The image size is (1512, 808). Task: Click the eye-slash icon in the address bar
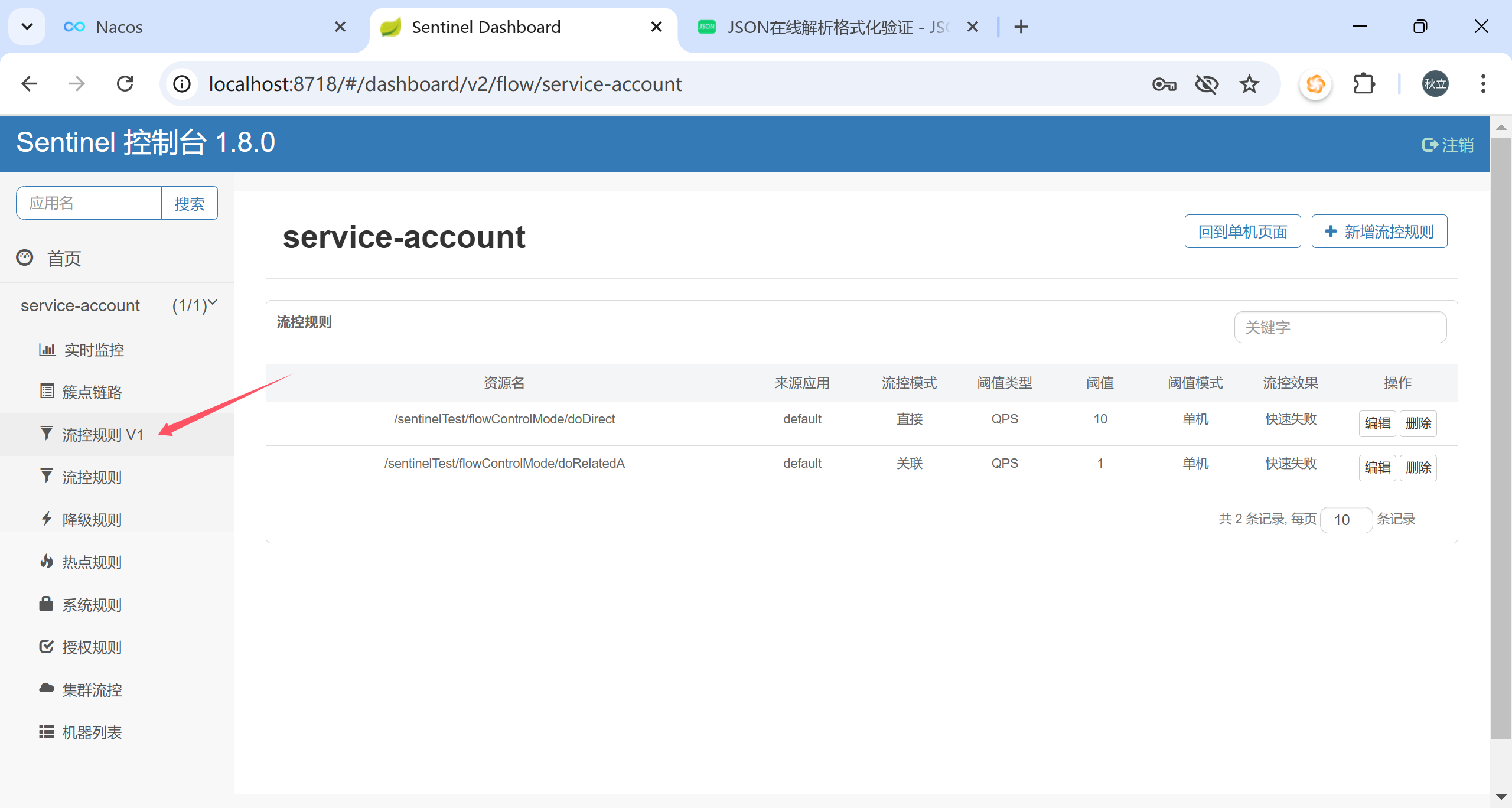(1206, 84)
